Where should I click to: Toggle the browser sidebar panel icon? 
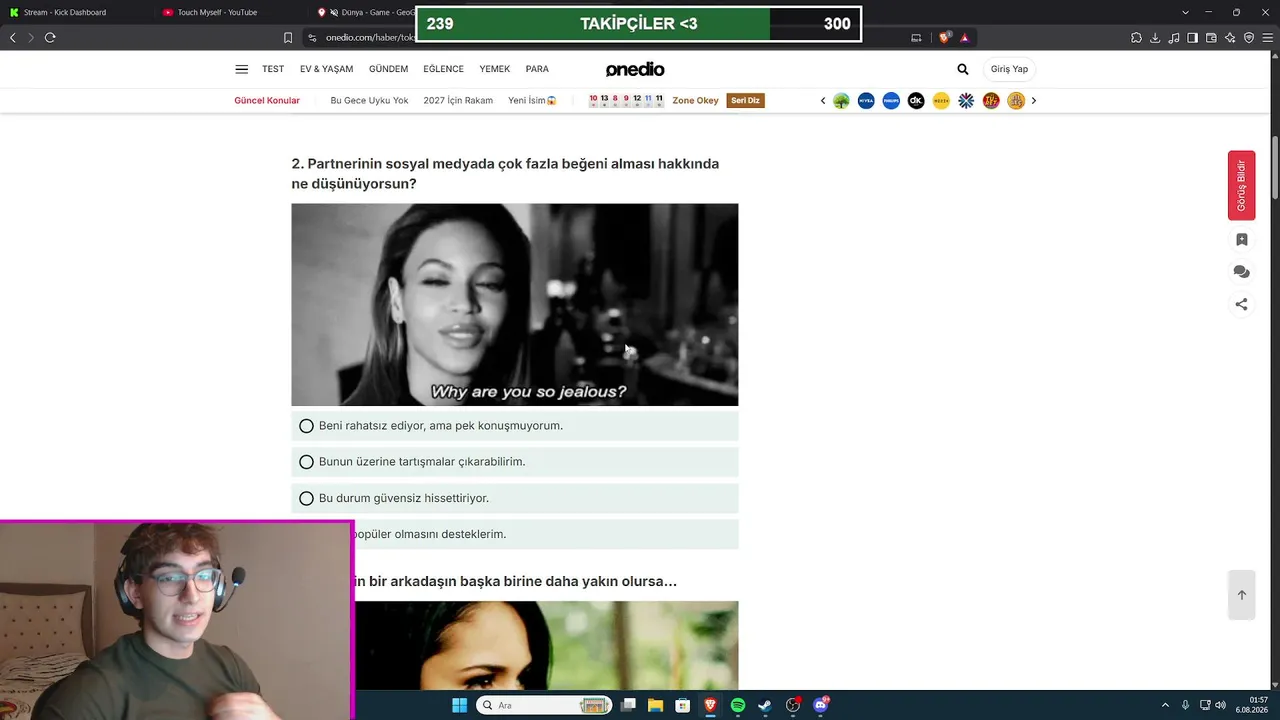1192,38
